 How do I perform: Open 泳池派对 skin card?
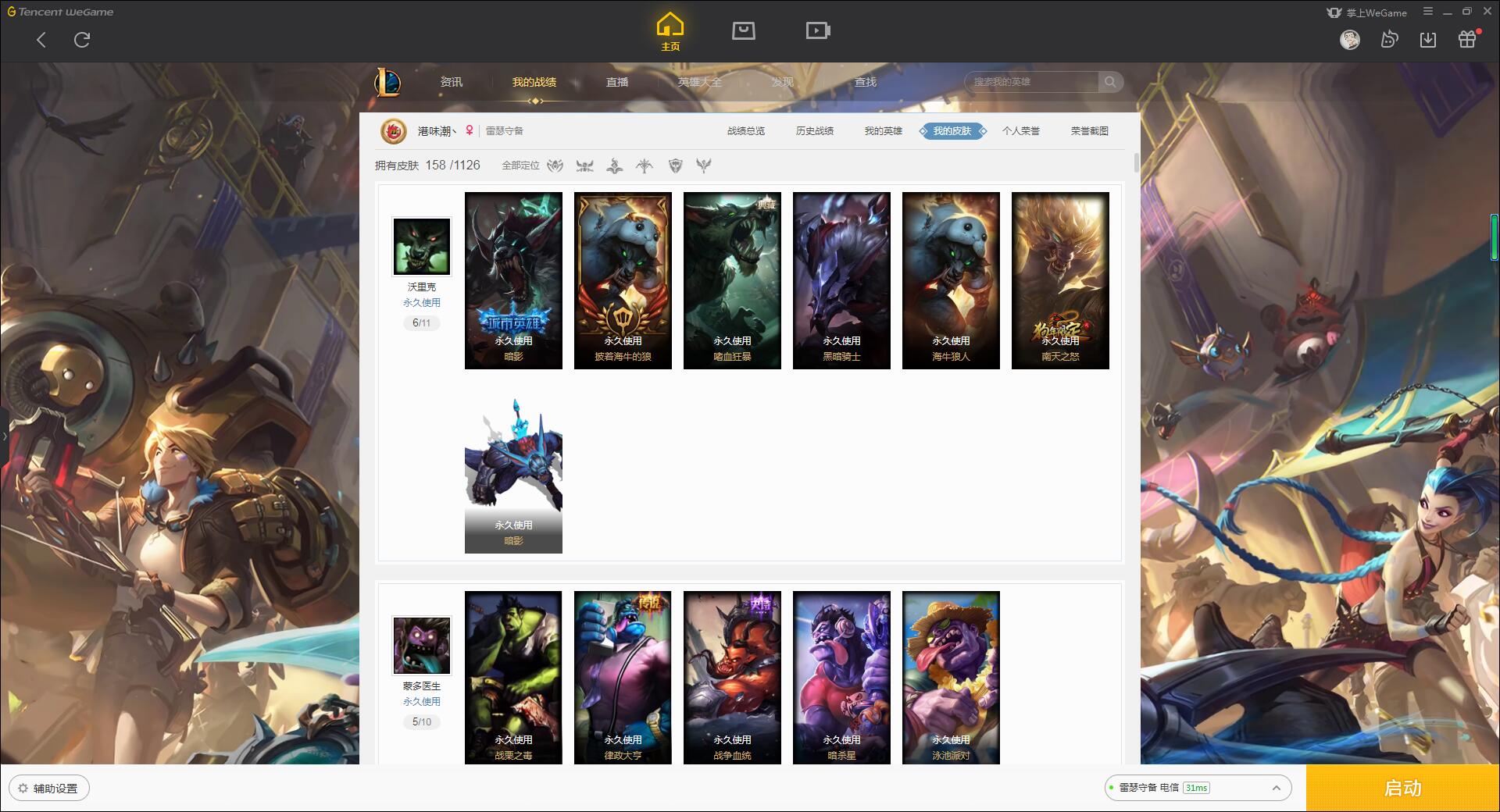(x=951, y=677)
